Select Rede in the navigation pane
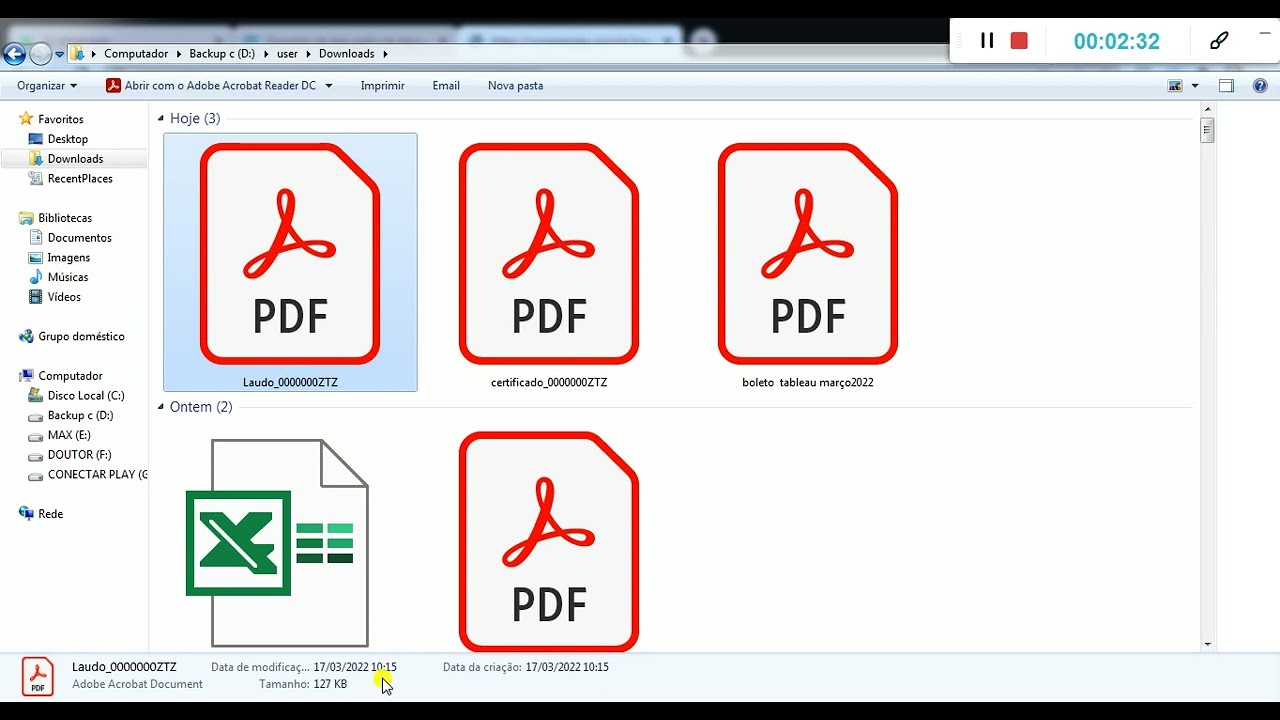The width and height of the screenshot is (1280, 720). pyautogui.click(x=50, y=514)
